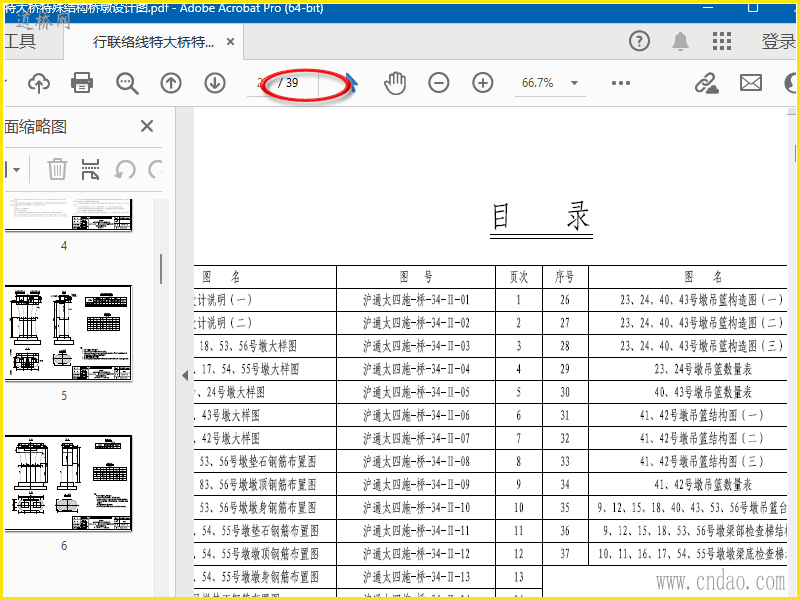Click the row 18、53、56号墩大样图

(x=265, y=346)
